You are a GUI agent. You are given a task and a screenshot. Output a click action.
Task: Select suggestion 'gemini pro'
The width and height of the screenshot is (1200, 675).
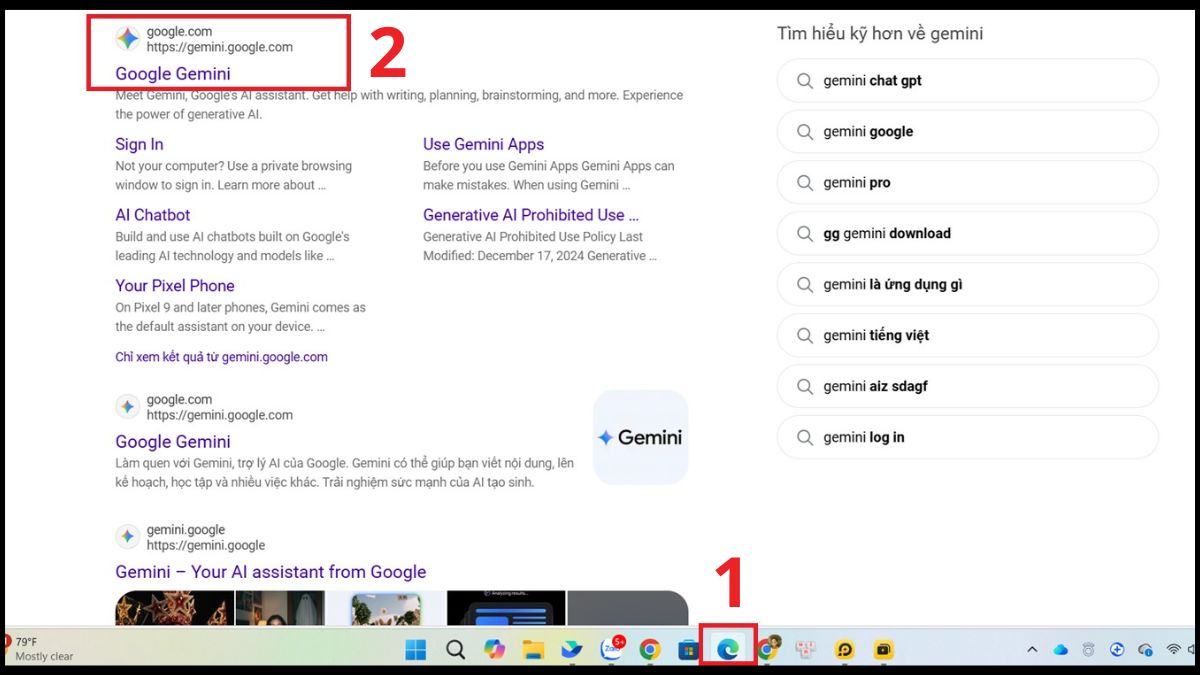coord(968,183)
